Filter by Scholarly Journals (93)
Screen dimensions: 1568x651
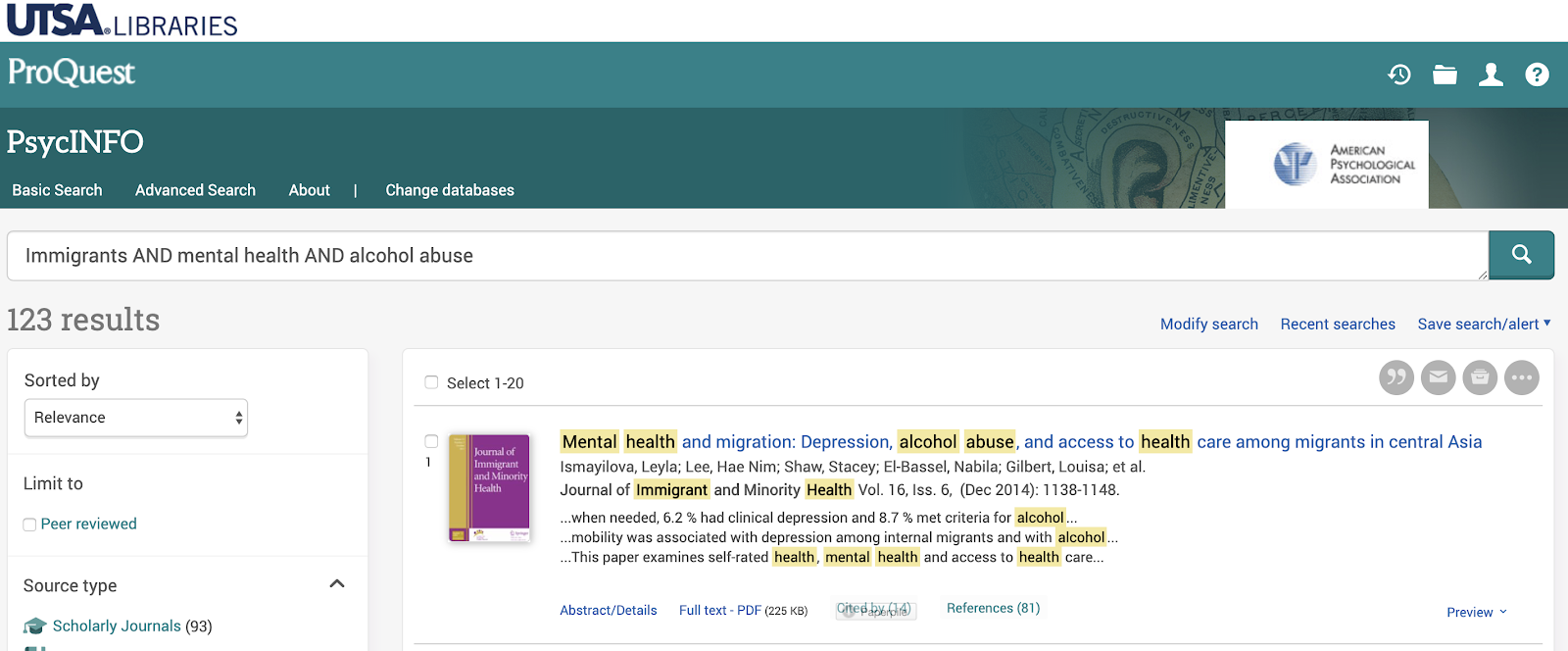point(132,626)
